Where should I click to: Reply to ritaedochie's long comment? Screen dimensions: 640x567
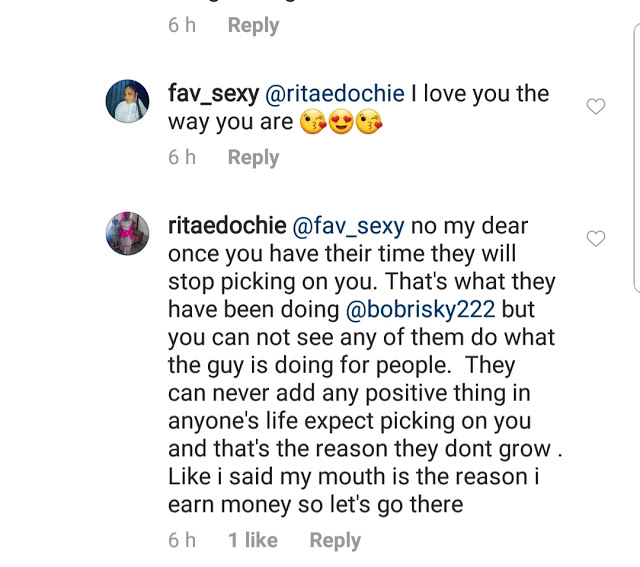pyautogui.click(x=335, y=540)
